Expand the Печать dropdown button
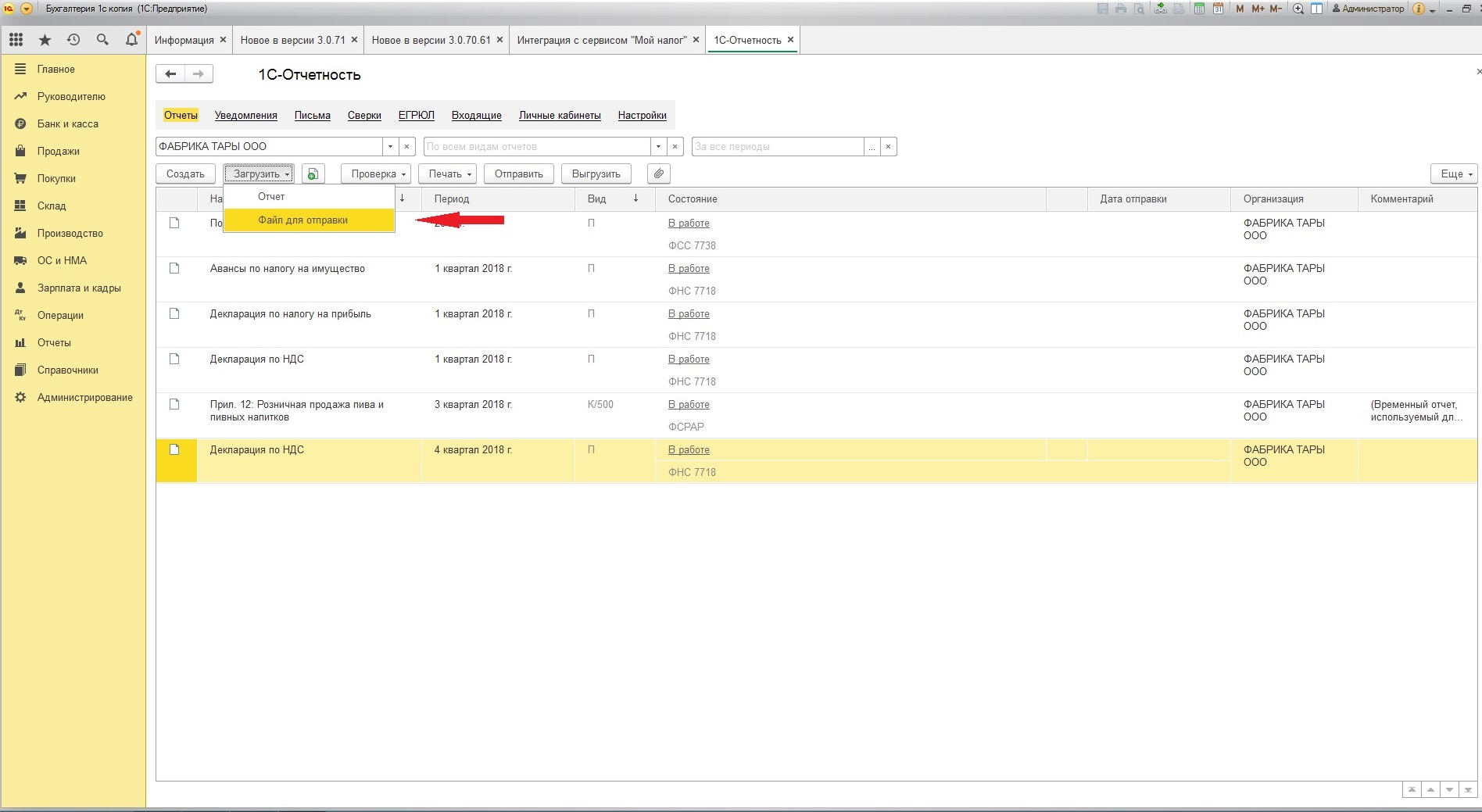Screen dimensions: 1482x812 click(448, 173)
